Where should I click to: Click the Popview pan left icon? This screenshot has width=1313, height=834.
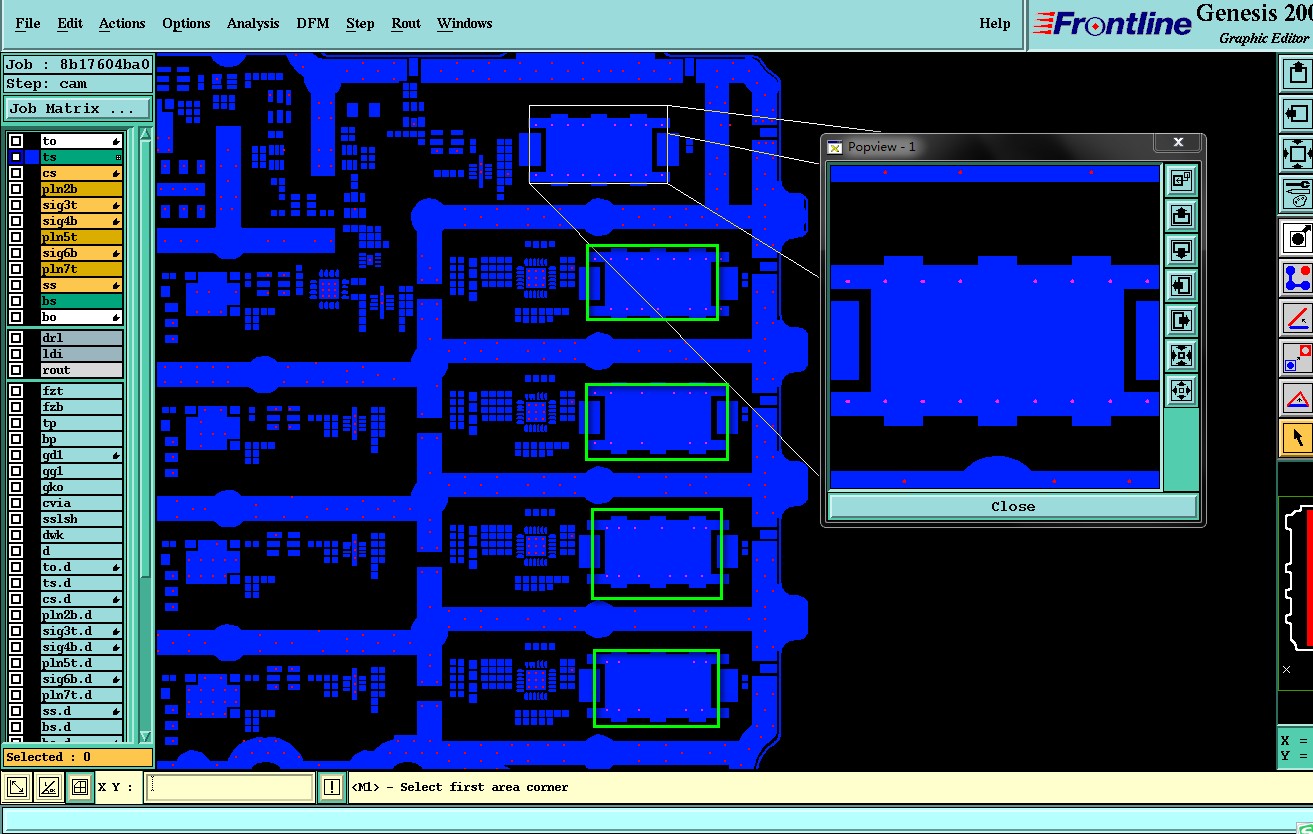click(x=1181, y=286)
